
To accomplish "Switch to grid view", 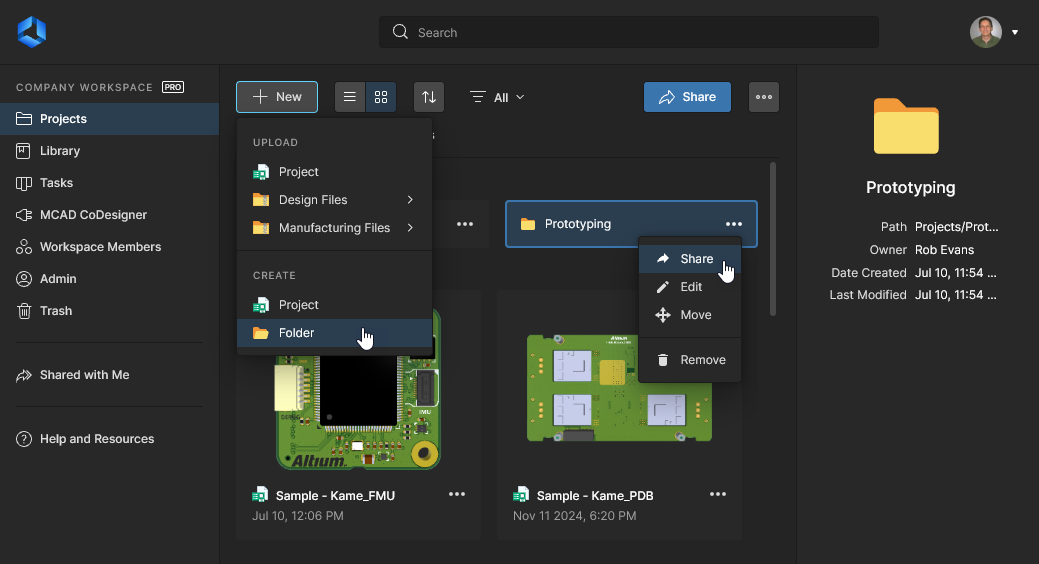I will pyautogui.click(x=381, y=97).
